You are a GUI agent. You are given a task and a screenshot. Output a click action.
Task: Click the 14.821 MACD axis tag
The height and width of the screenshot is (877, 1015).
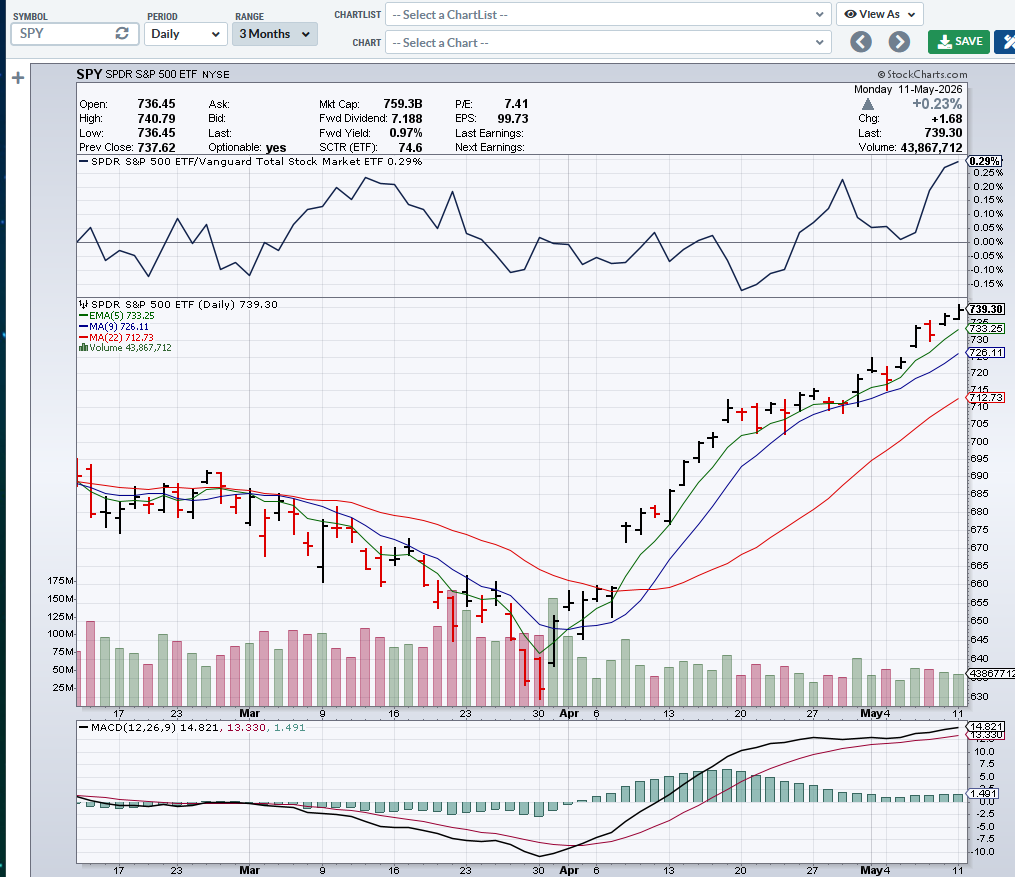986,727
